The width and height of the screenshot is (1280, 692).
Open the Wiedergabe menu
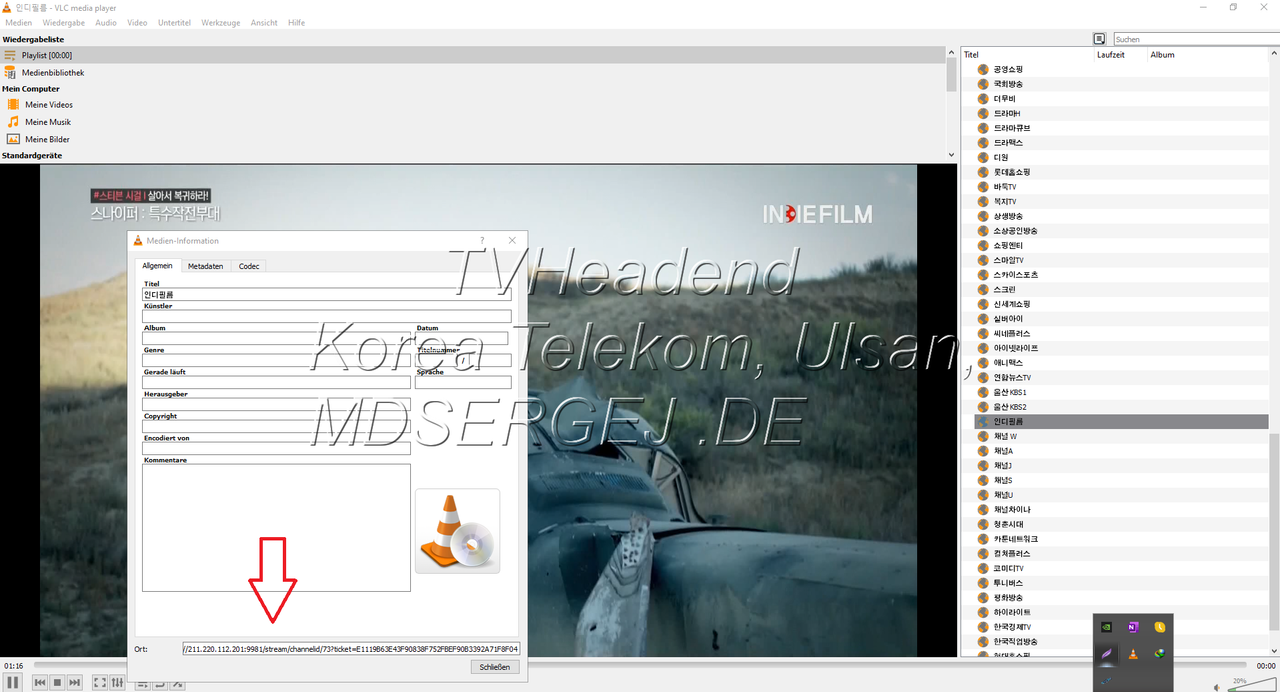(63, 22)
